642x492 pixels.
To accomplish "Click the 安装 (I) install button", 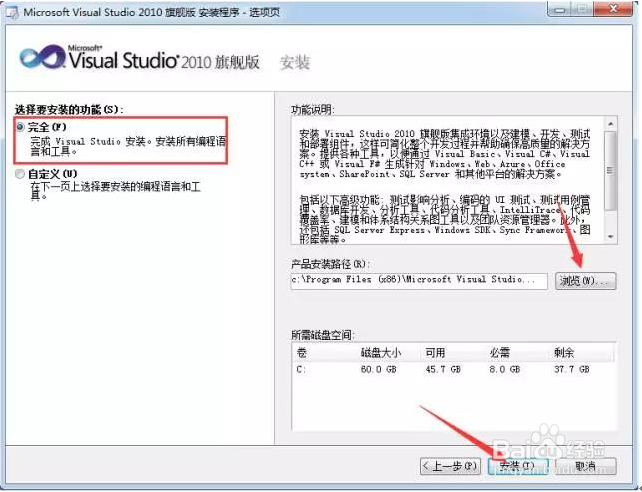I will (x=518, y=466).
